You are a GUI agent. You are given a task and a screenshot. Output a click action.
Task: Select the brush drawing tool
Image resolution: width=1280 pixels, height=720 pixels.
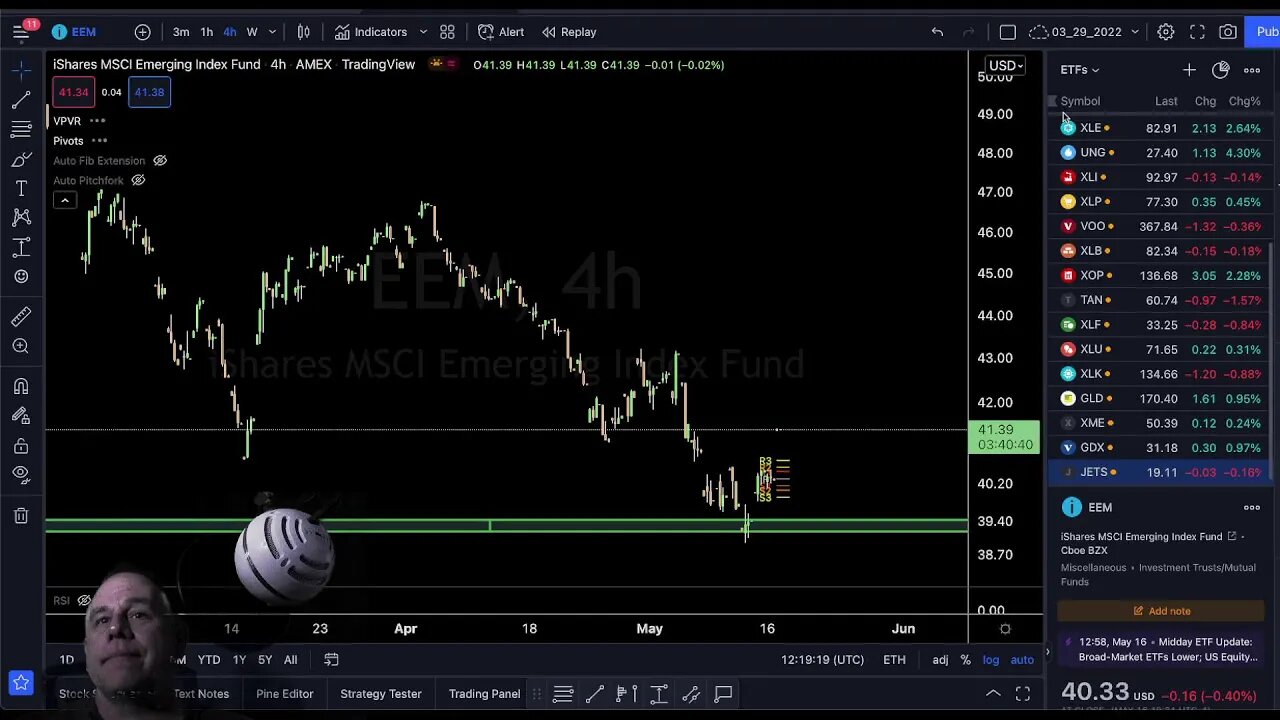pos(21,160)
